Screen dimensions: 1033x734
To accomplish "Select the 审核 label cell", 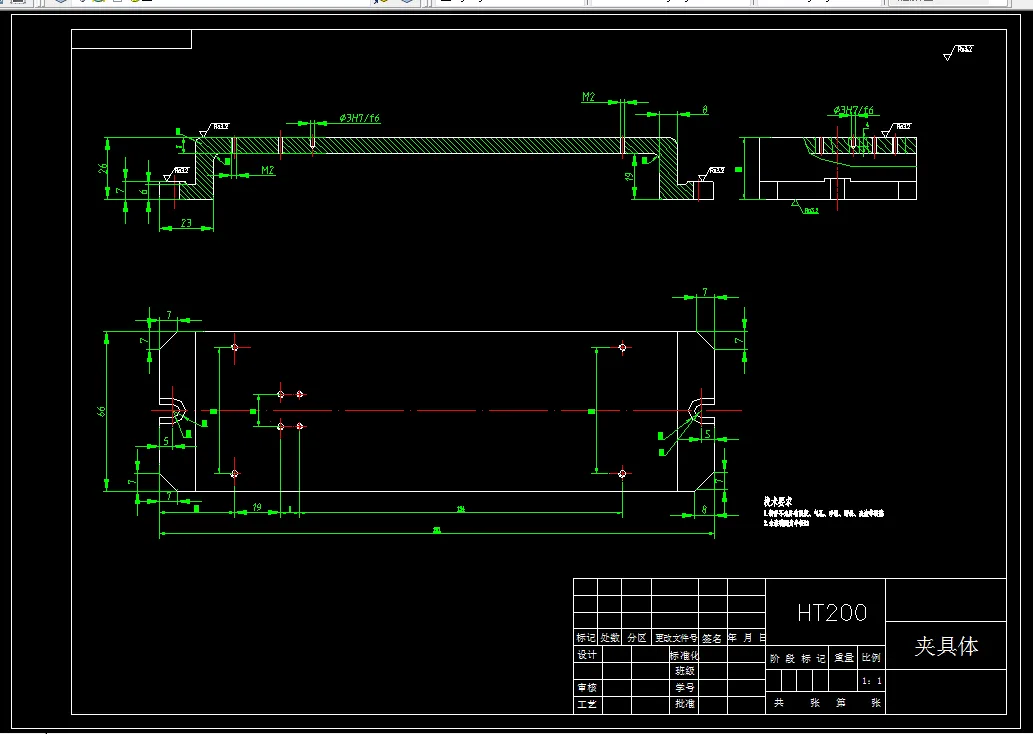I will [x=587, y=687].
